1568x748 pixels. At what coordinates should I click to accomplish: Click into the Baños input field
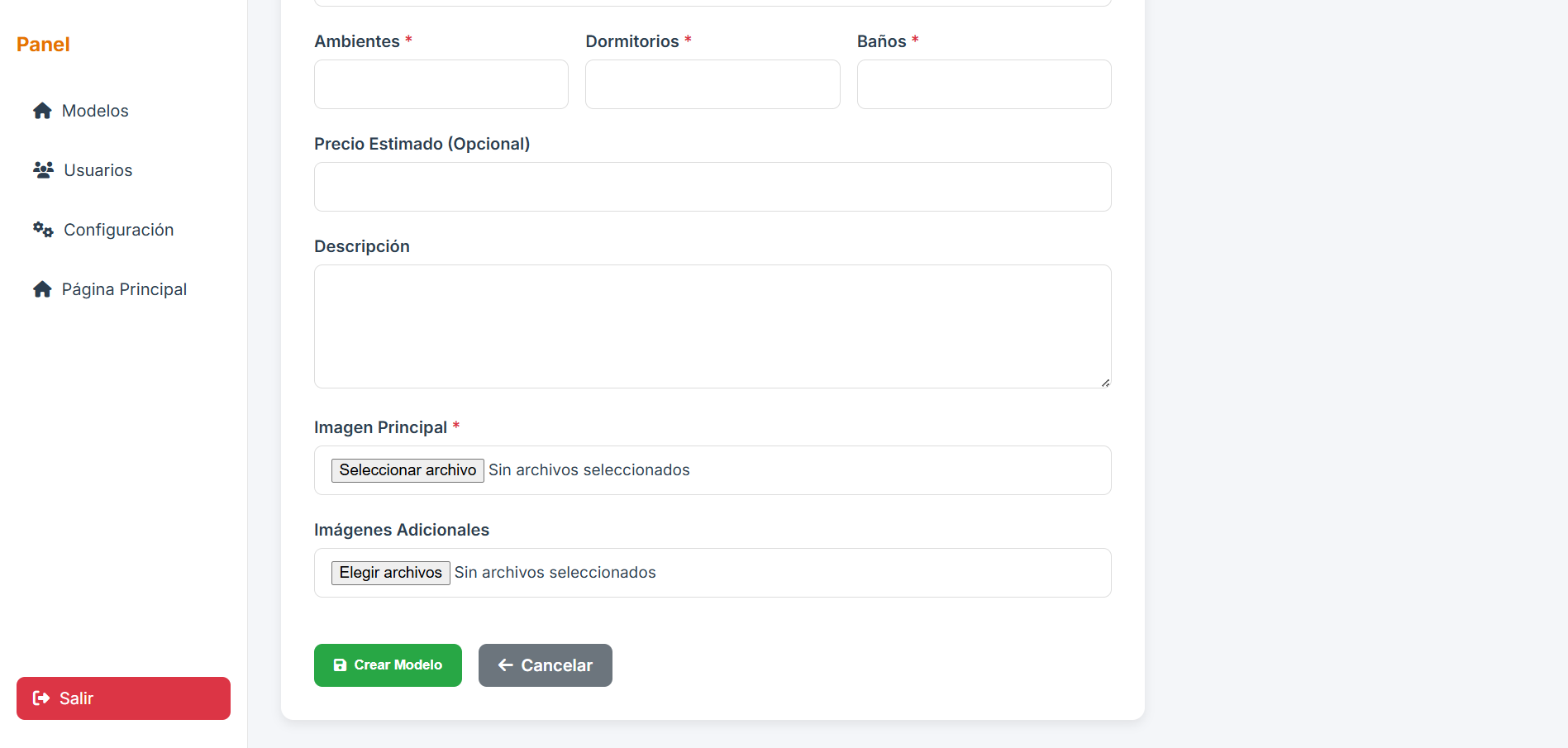[984, 84]
